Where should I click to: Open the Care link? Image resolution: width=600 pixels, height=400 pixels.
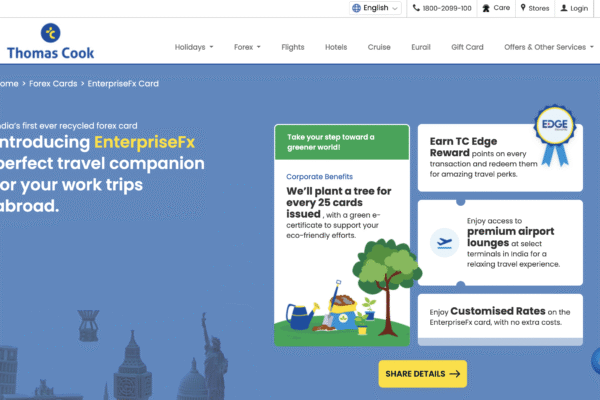(x=496, y=8)
